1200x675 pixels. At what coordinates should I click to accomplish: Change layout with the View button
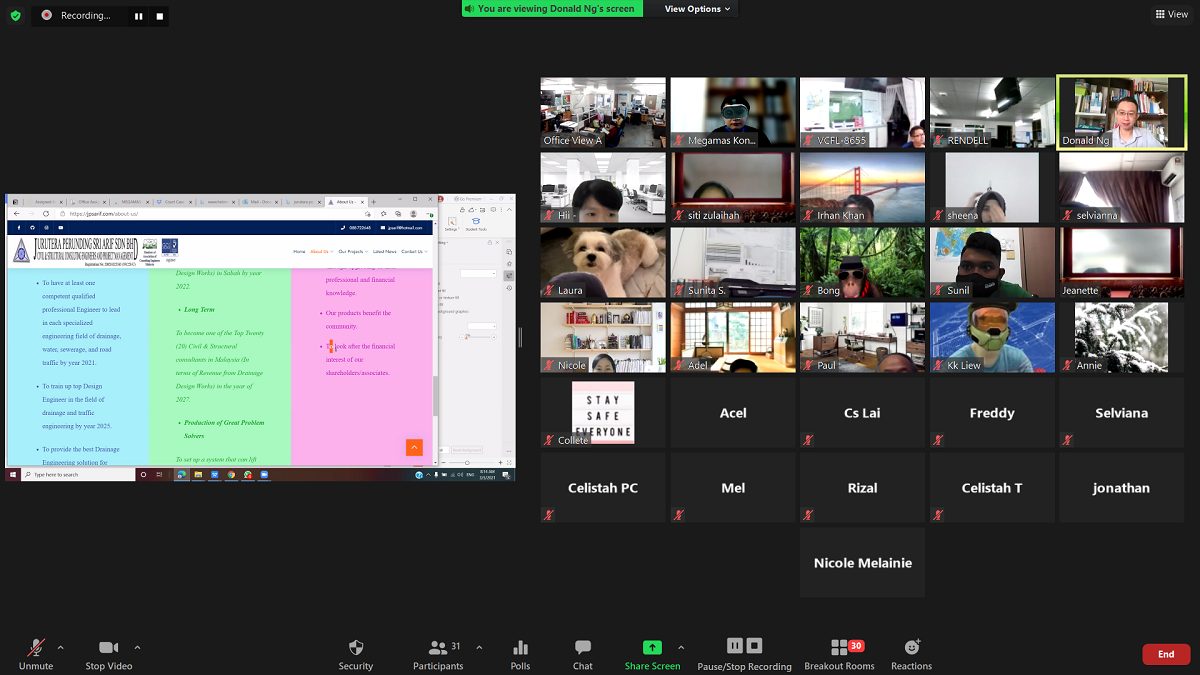[x=1172, y=14]
